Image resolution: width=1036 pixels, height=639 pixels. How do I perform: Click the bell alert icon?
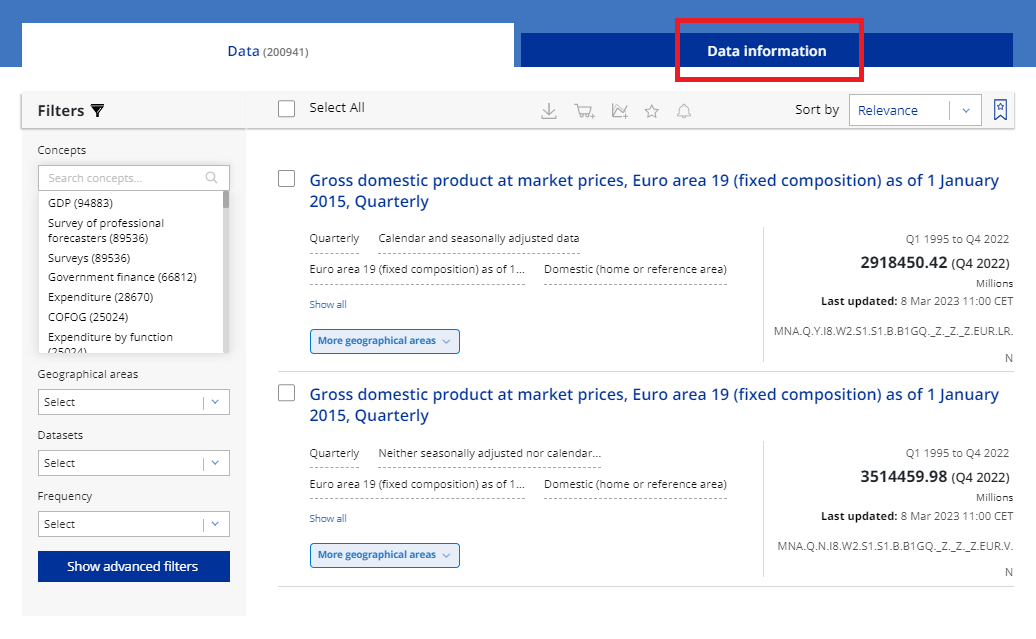684,111
